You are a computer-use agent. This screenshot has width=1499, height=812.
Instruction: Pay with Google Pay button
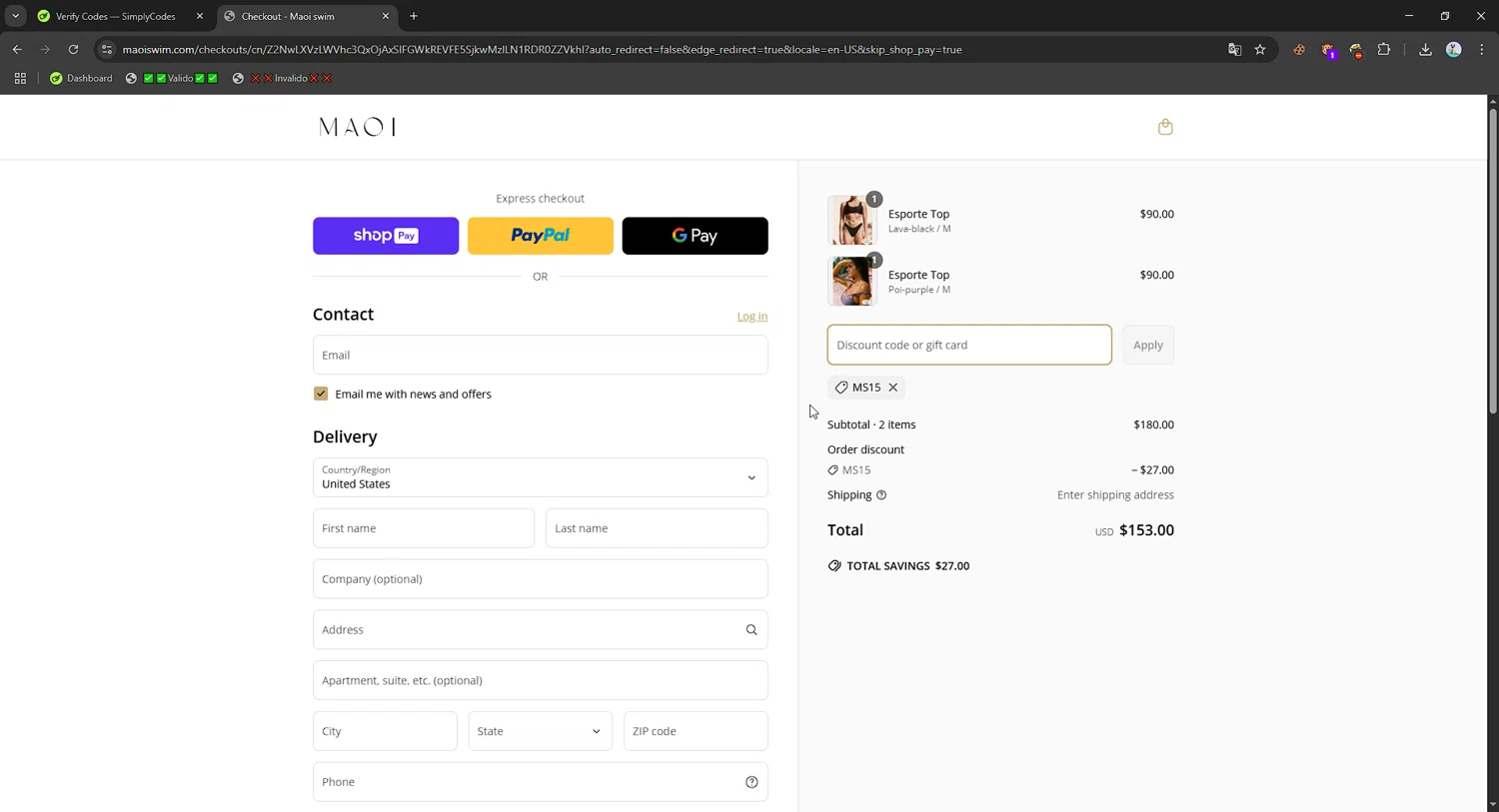[x=696, y=236]
